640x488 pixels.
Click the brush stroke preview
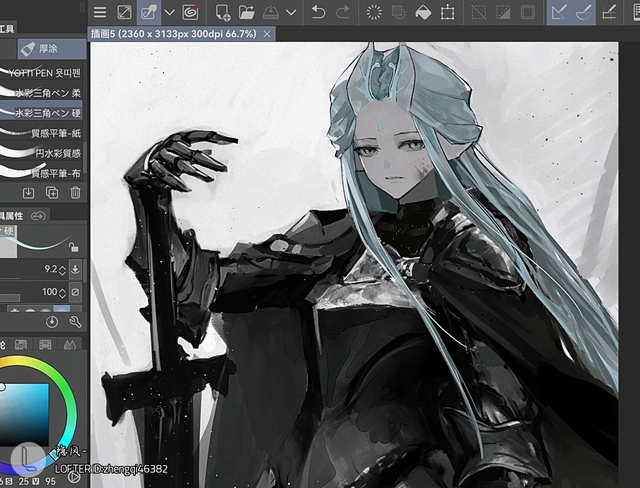click(x=36, y=241)
